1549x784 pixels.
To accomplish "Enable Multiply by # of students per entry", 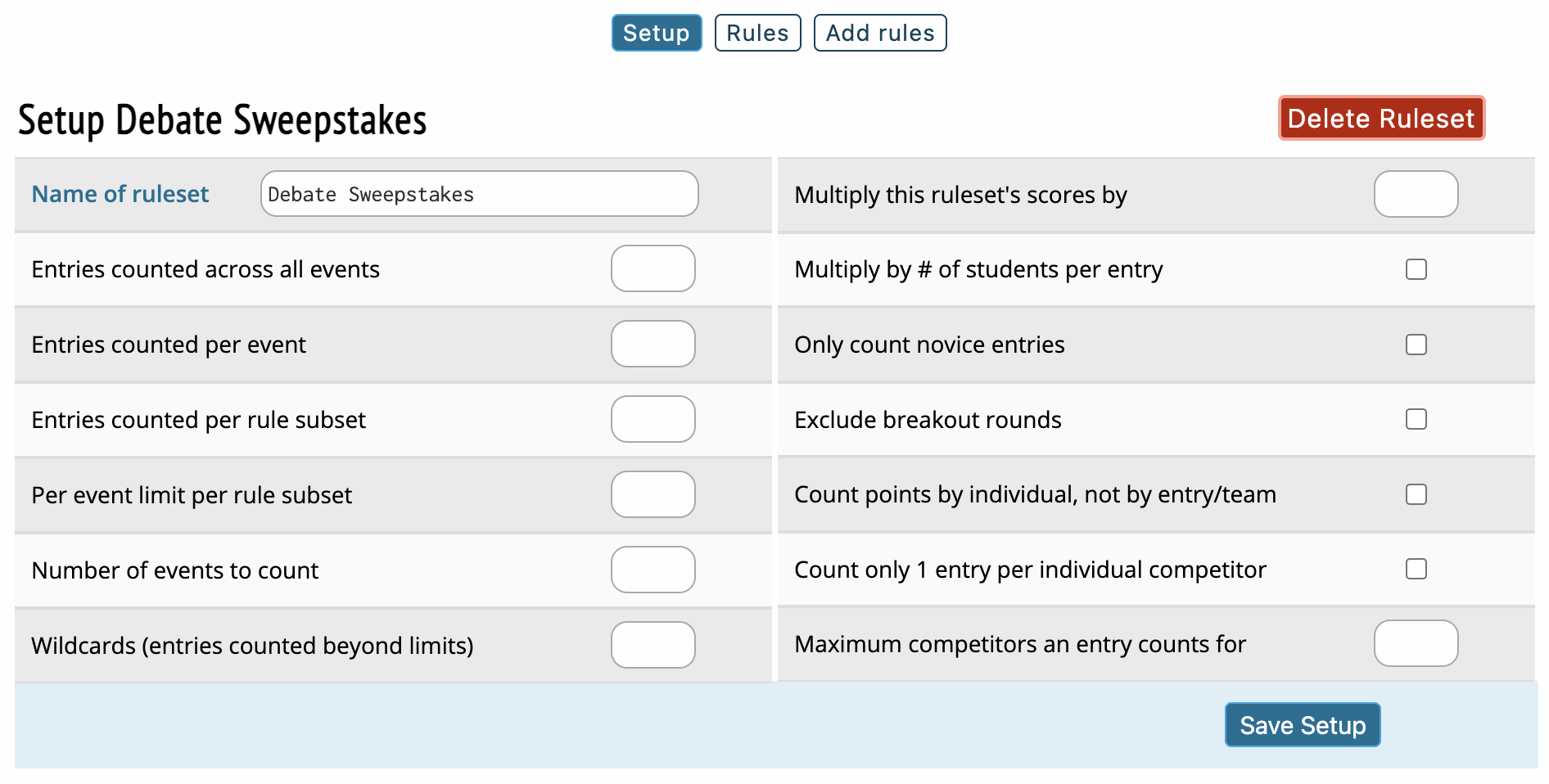I will pyautogui.click(x=1416, y=269).
